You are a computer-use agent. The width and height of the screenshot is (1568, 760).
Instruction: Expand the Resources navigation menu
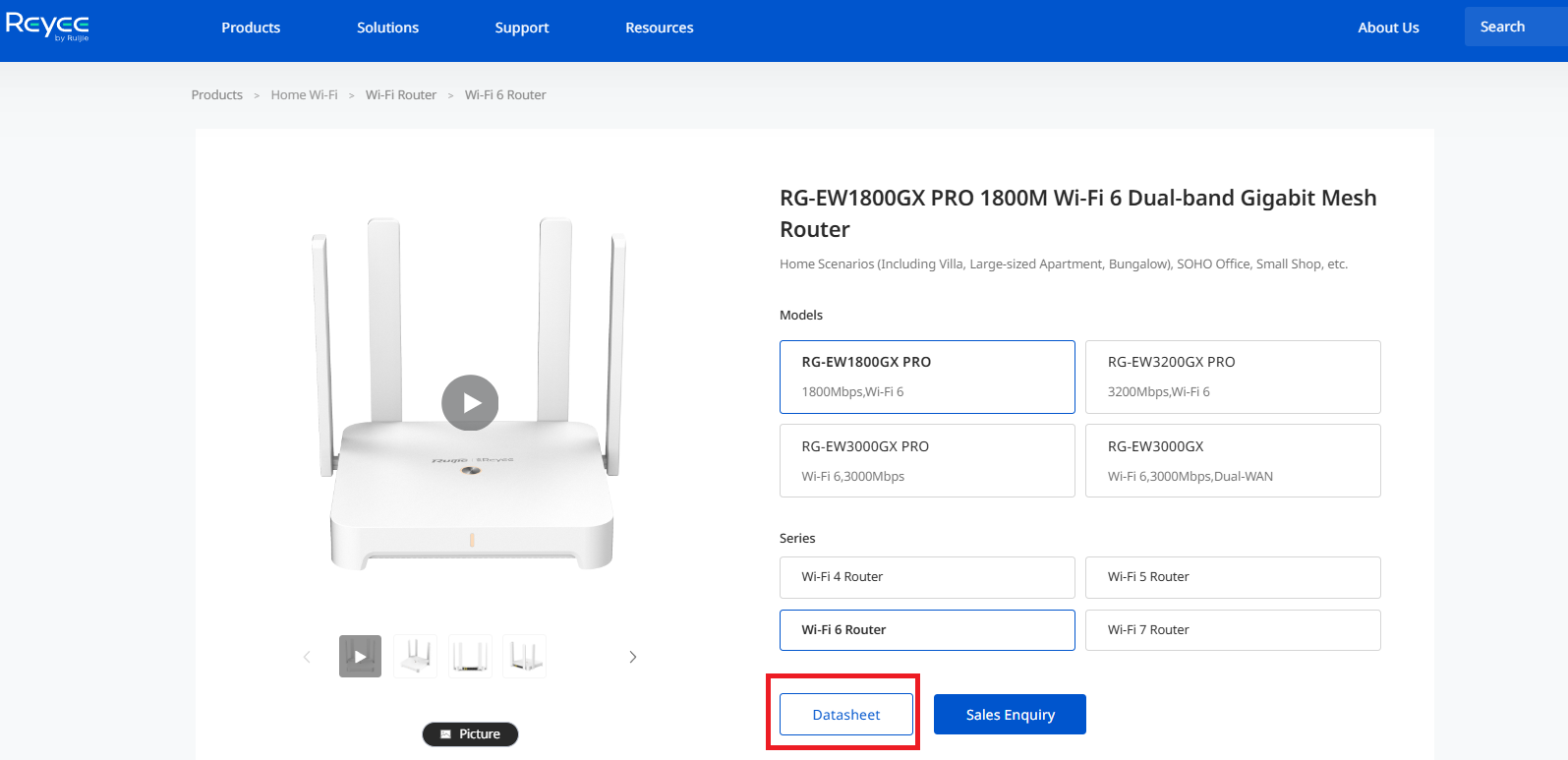pos(660,28)
